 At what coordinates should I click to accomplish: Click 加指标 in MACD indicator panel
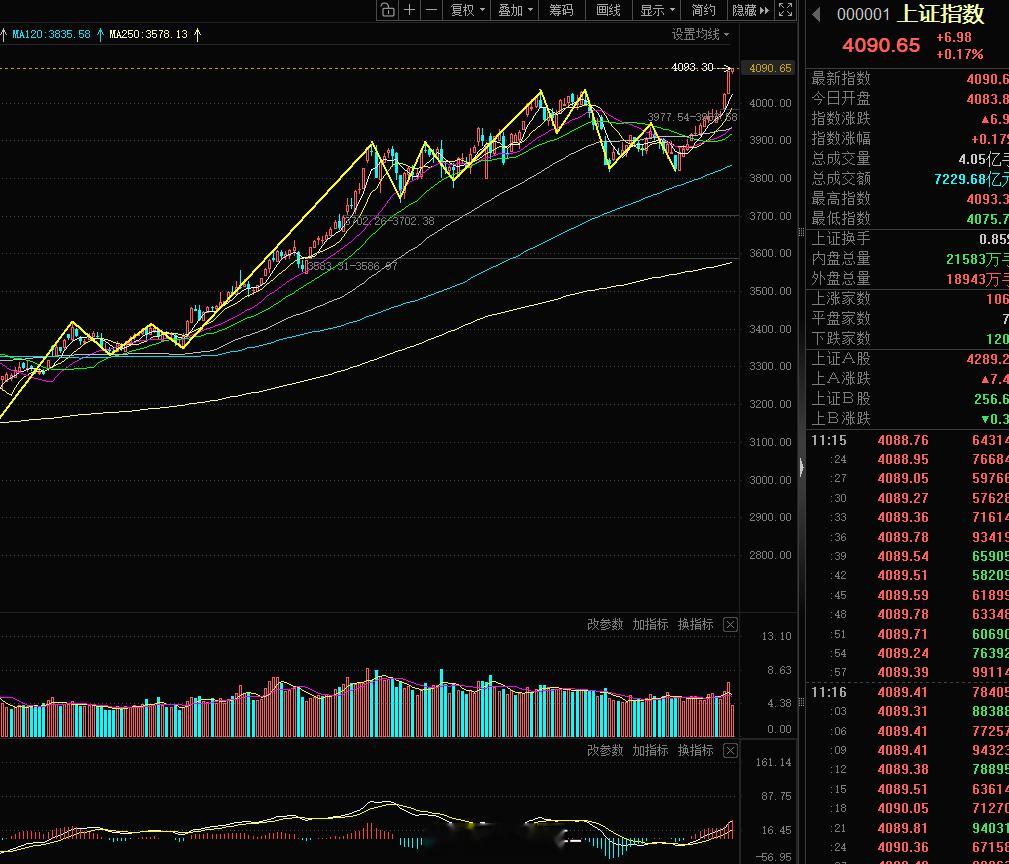(x=650, y=750)
